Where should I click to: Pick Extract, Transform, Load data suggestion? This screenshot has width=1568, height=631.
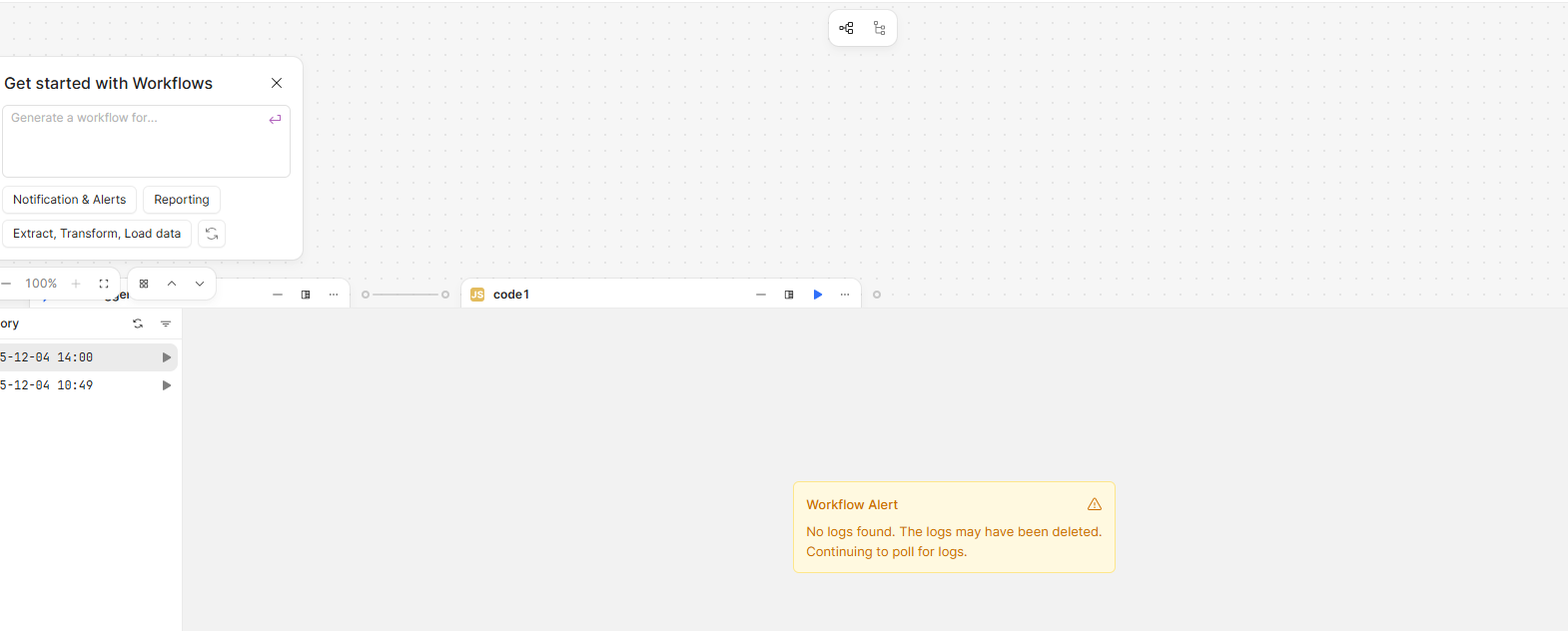click(97, 234)
